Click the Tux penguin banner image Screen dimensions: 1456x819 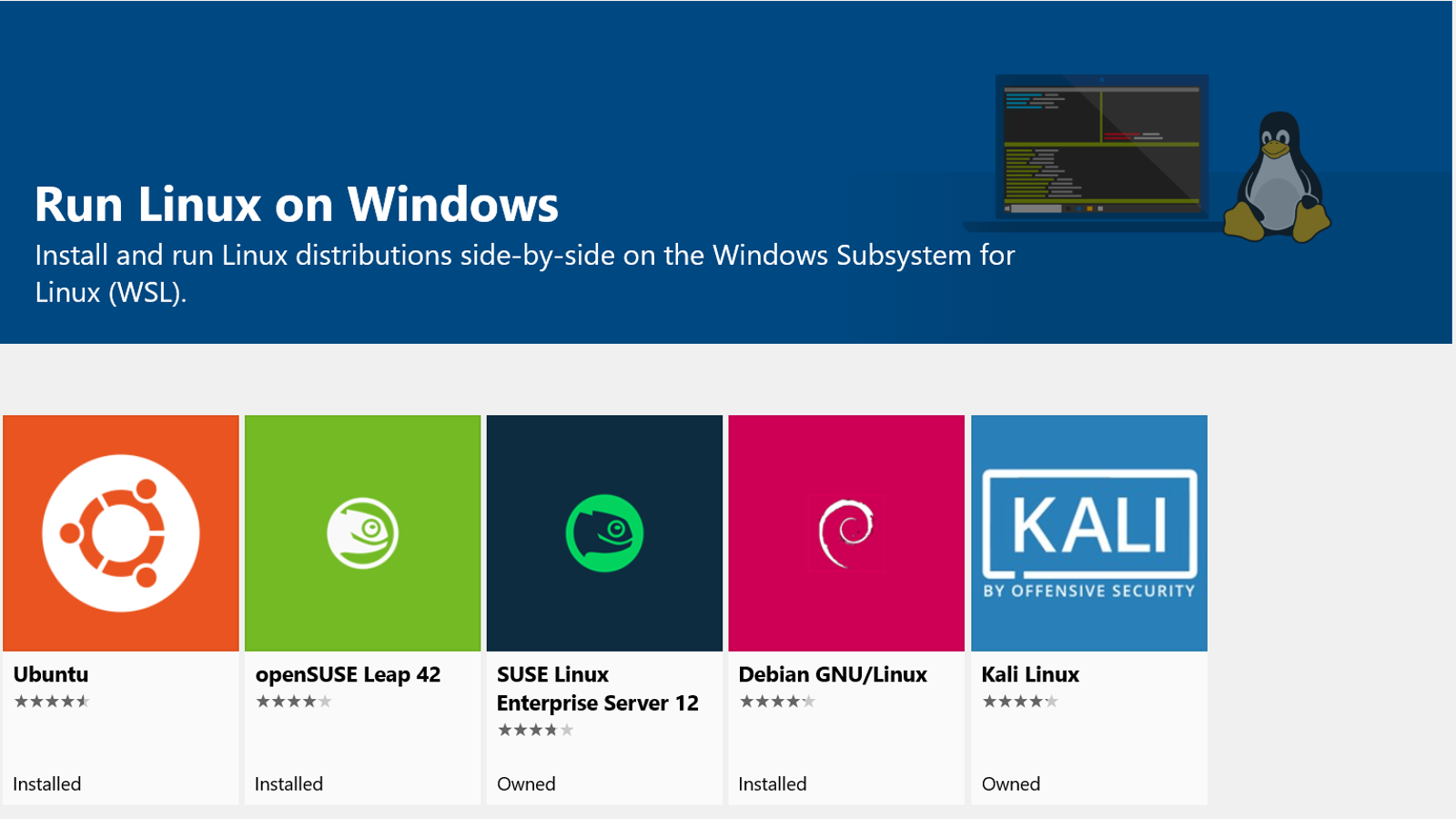1277,177
